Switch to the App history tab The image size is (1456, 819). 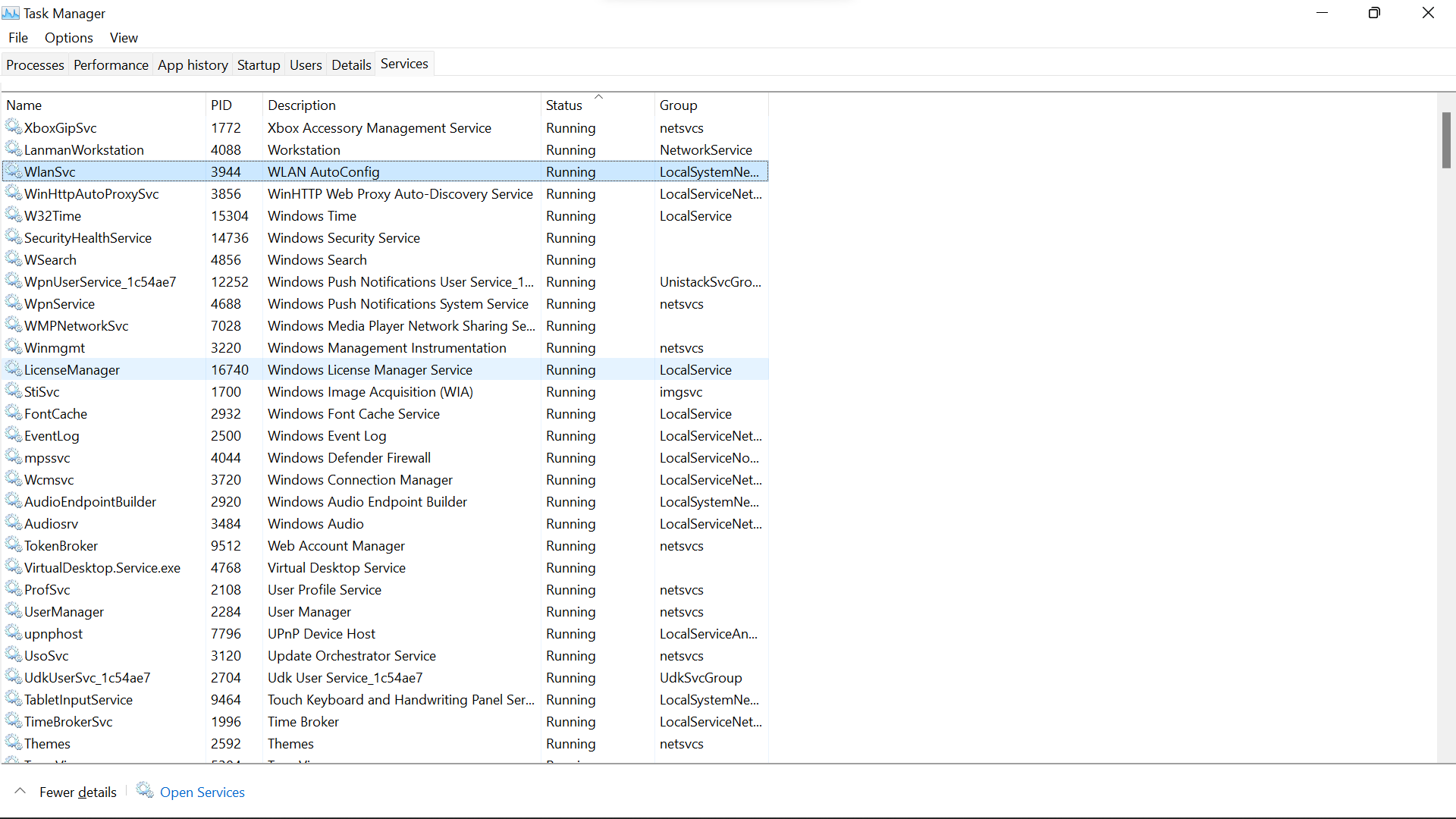pos(193,64)
